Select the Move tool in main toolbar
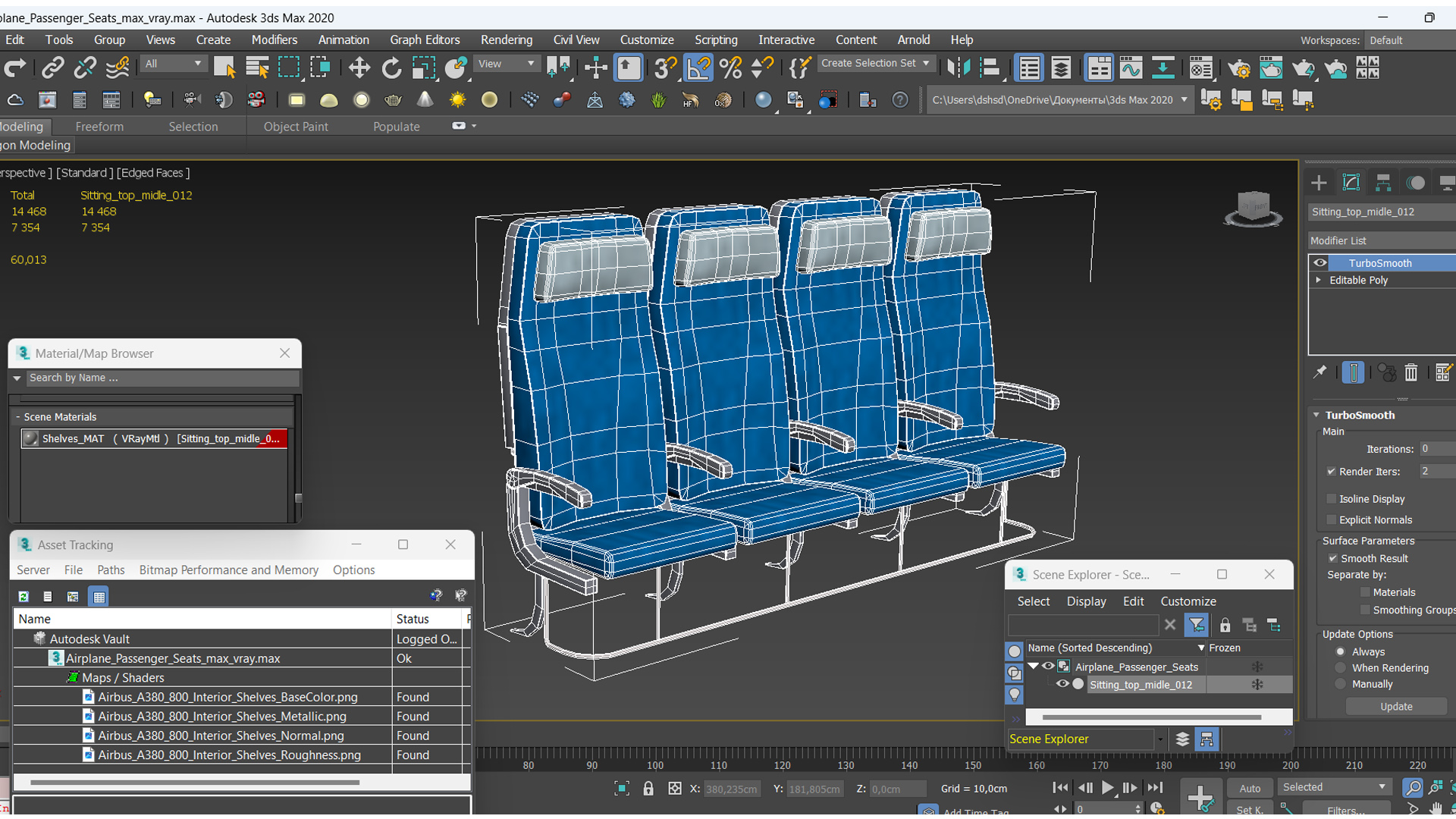 pos(359,68)
